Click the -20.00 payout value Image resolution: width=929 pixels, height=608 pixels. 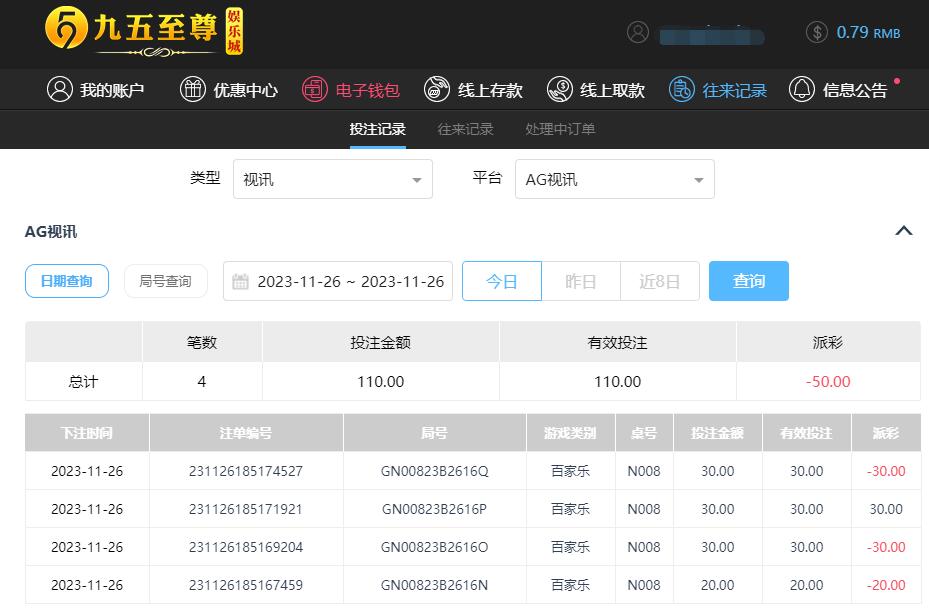pyautogui.click(x=886, y=585)
